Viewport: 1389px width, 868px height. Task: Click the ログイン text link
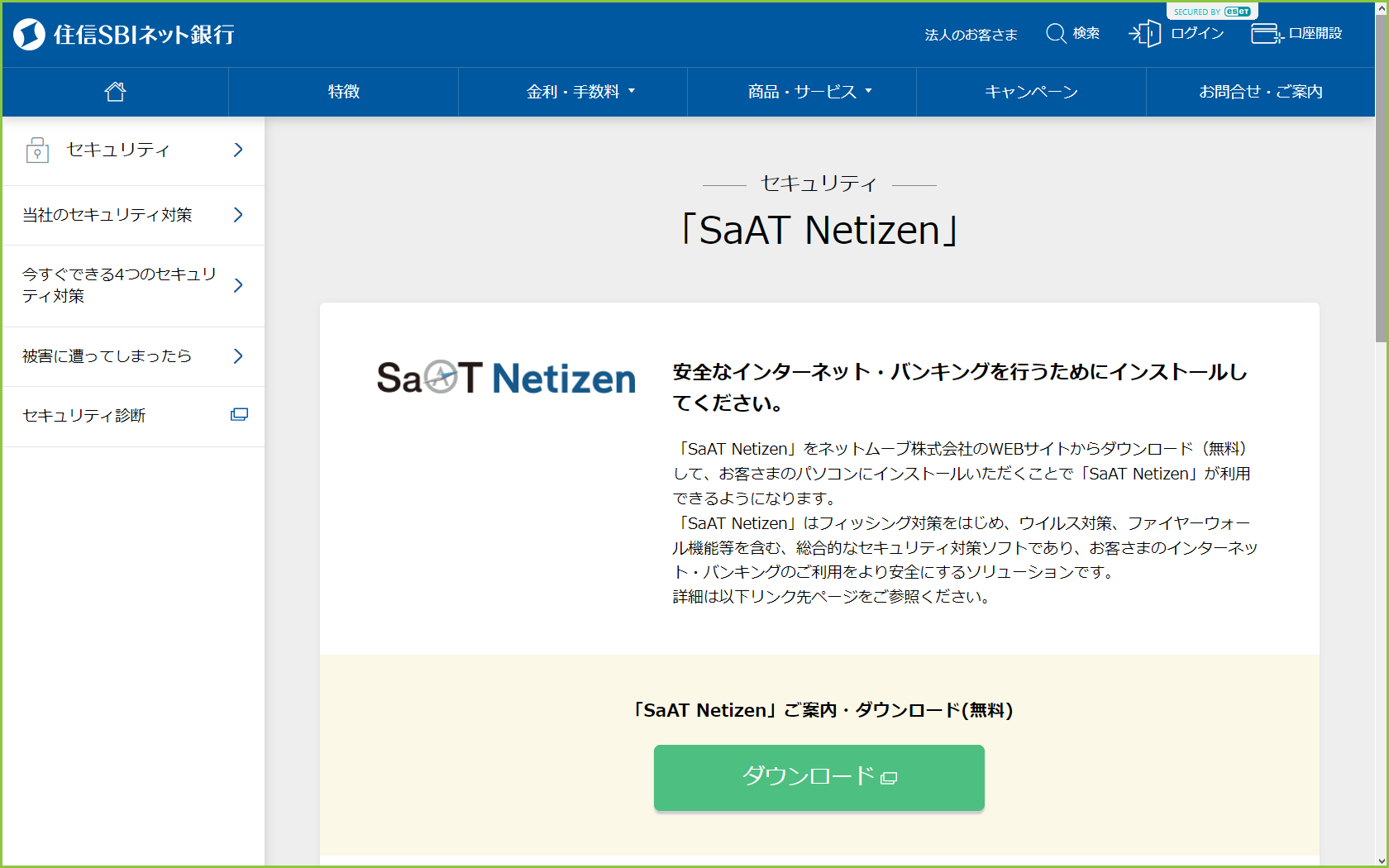(x=1197, y=33)
